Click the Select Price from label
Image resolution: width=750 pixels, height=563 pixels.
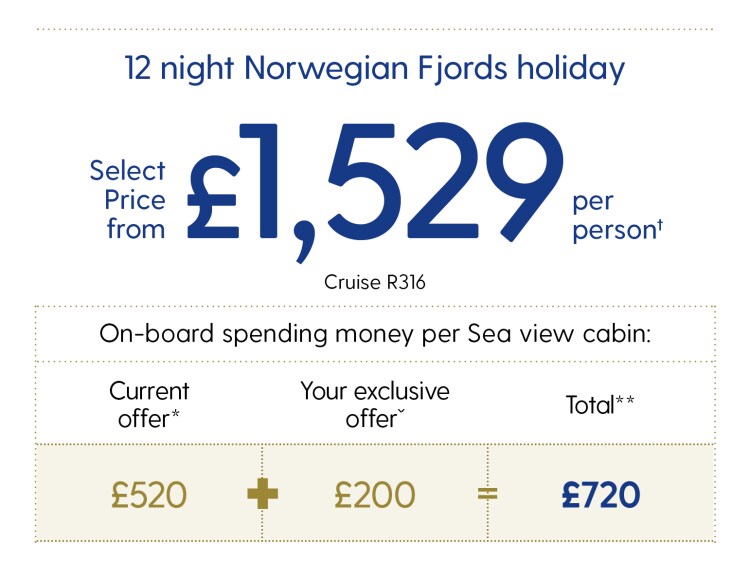pyautogui.click(x=128, y=199)
